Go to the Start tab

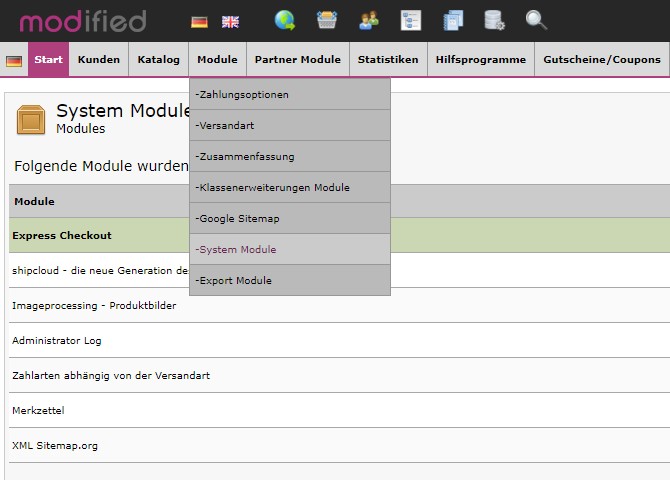click(48, 59)
